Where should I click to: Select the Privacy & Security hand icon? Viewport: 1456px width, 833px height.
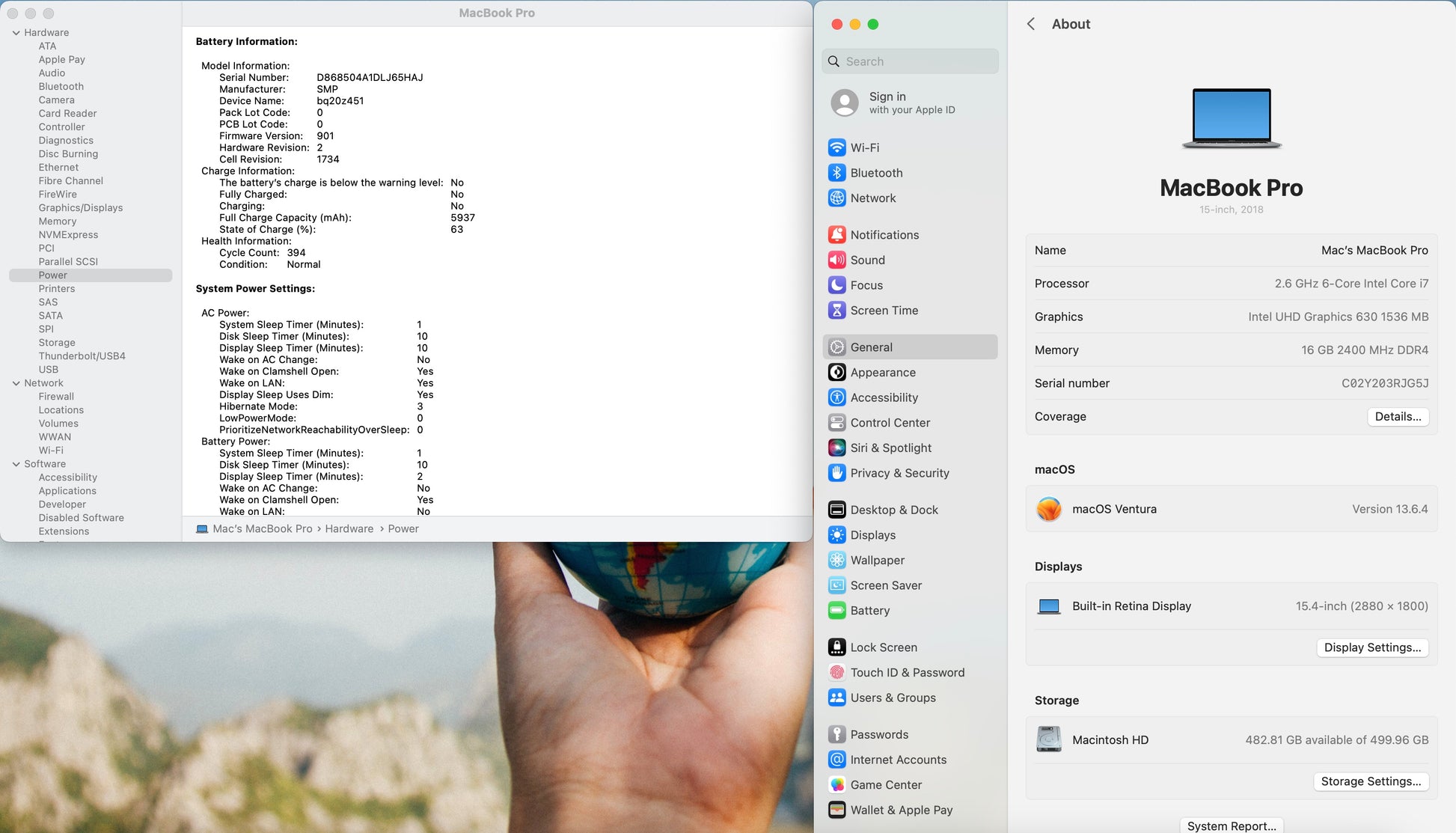click(836, 473)
